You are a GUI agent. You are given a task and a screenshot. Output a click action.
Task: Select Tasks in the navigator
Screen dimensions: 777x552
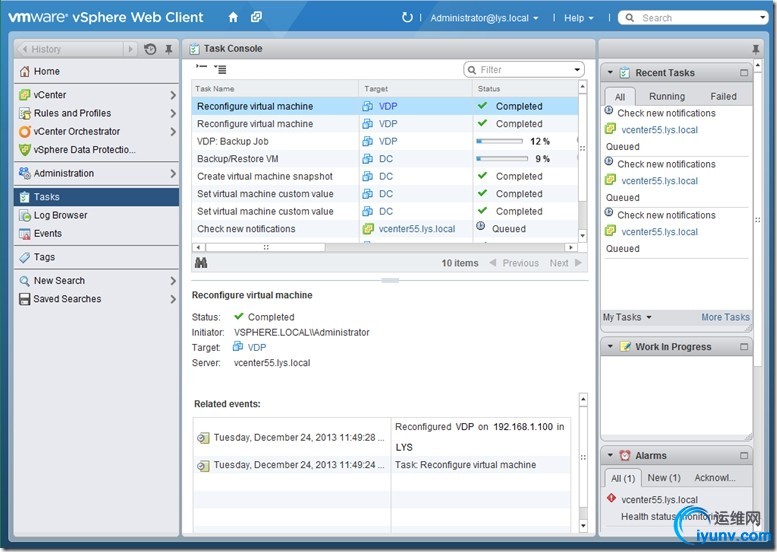click(x=96, y=197)
